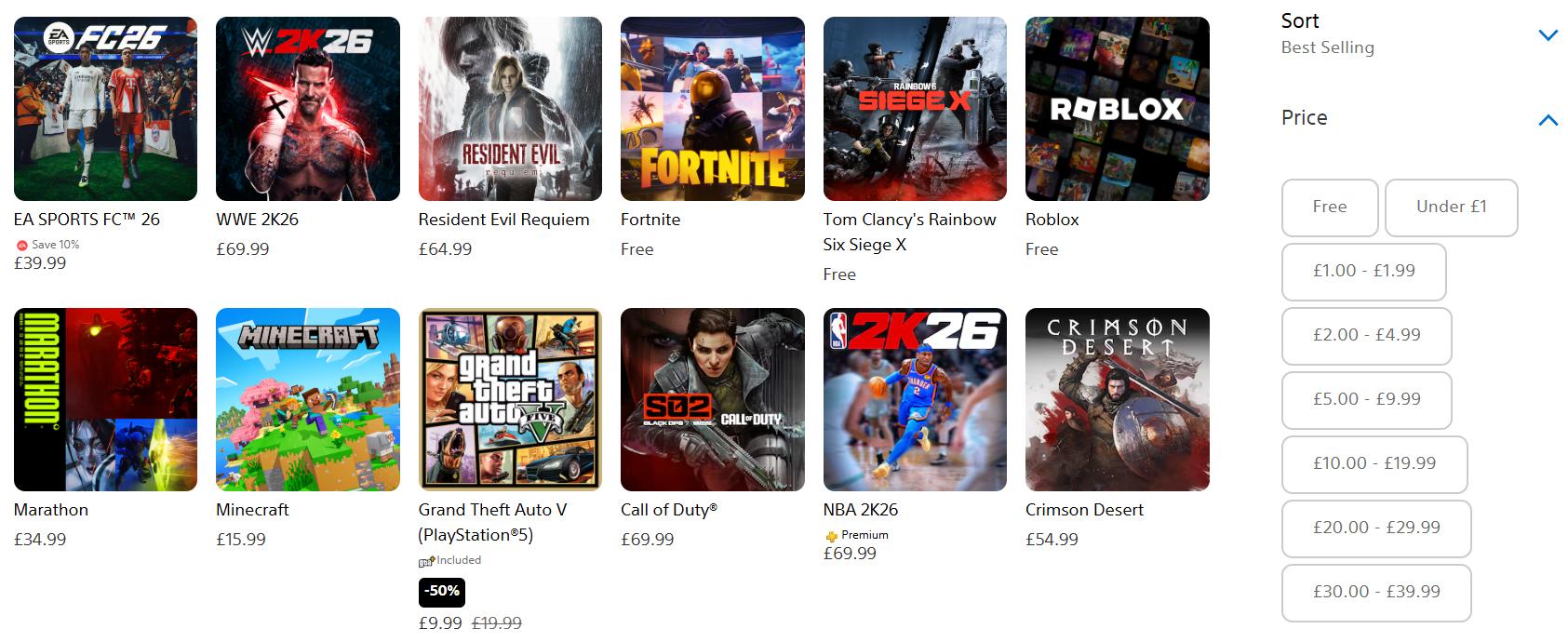The width and height of the screenshot is (1568, 642).
Task: Click the Best Selling sort value
Action: (1327, 47)
